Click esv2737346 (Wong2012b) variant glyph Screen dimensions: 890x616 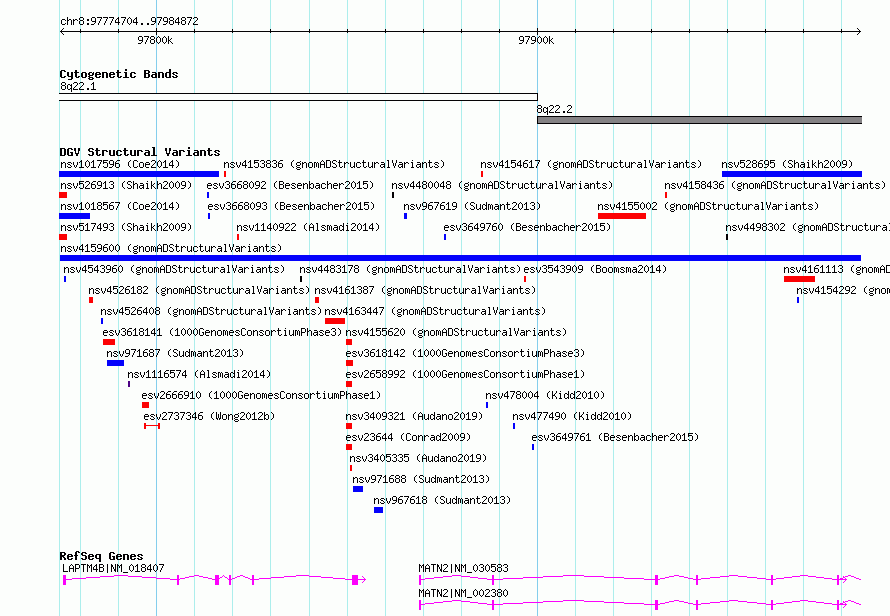(152, 426)
